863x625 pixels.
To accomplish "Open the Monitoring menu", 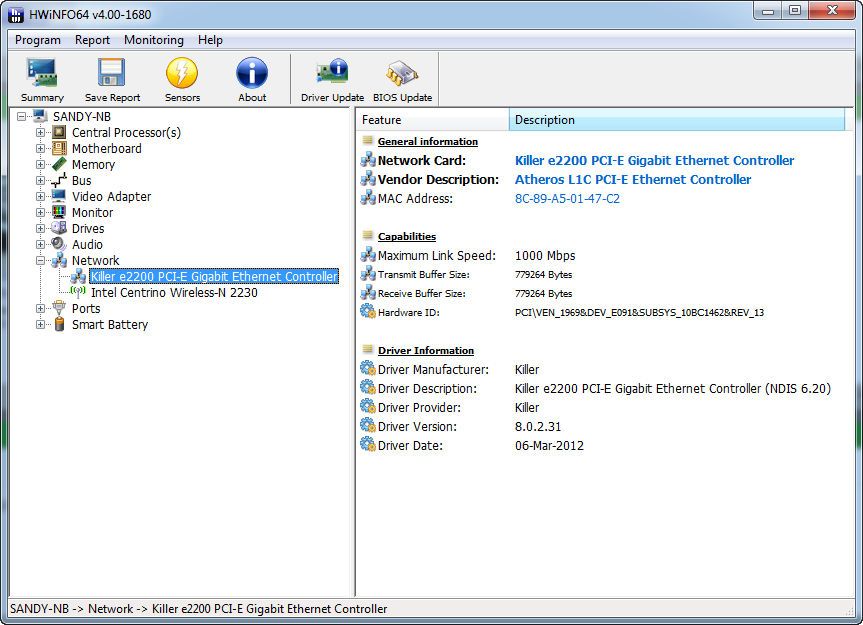I will [153, 40].
